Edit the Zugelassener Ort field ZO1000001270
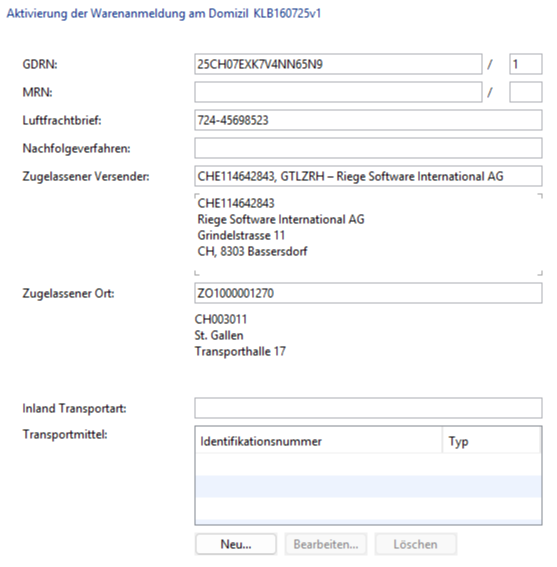557x567 pixels. tap(368, 293)
